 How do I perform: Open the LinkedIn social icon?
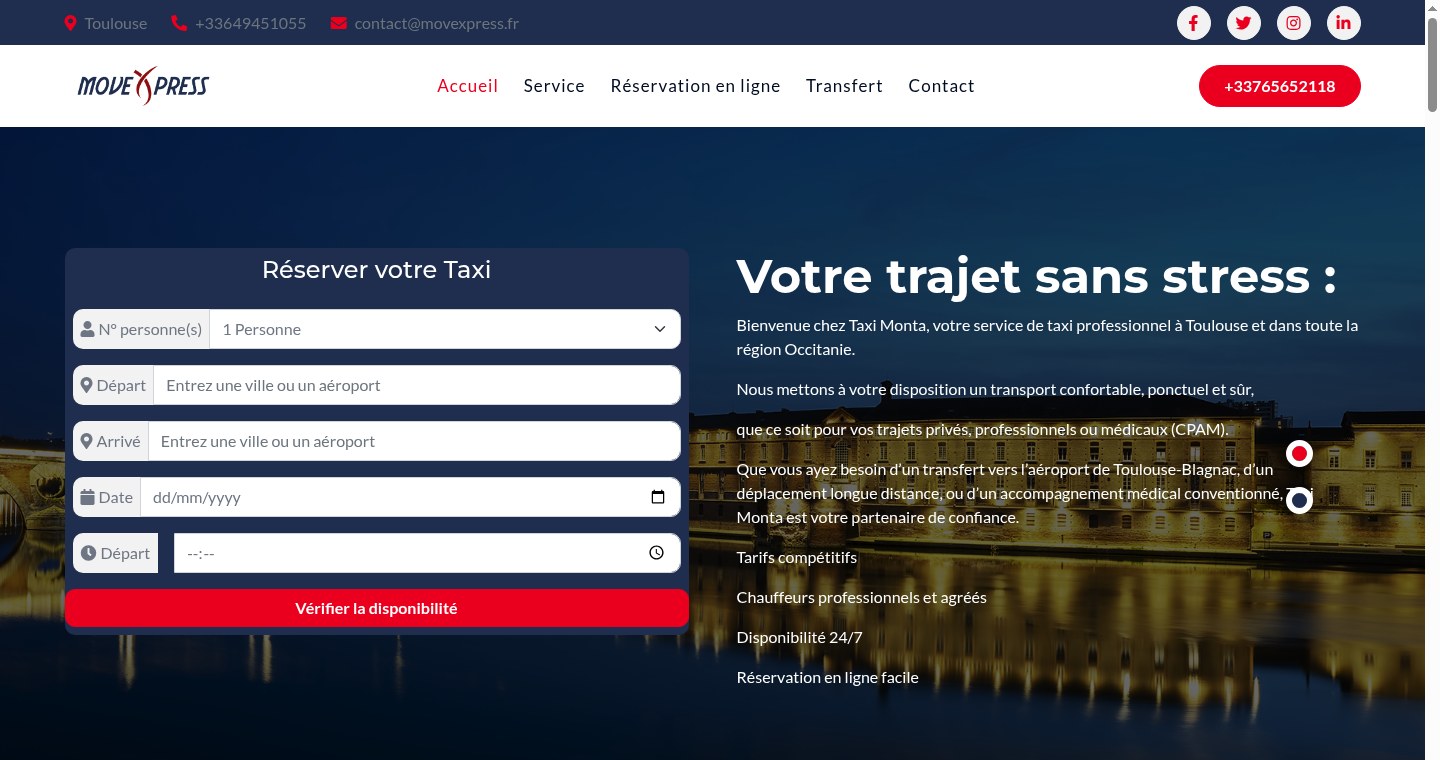click(x=1343, y=23)
